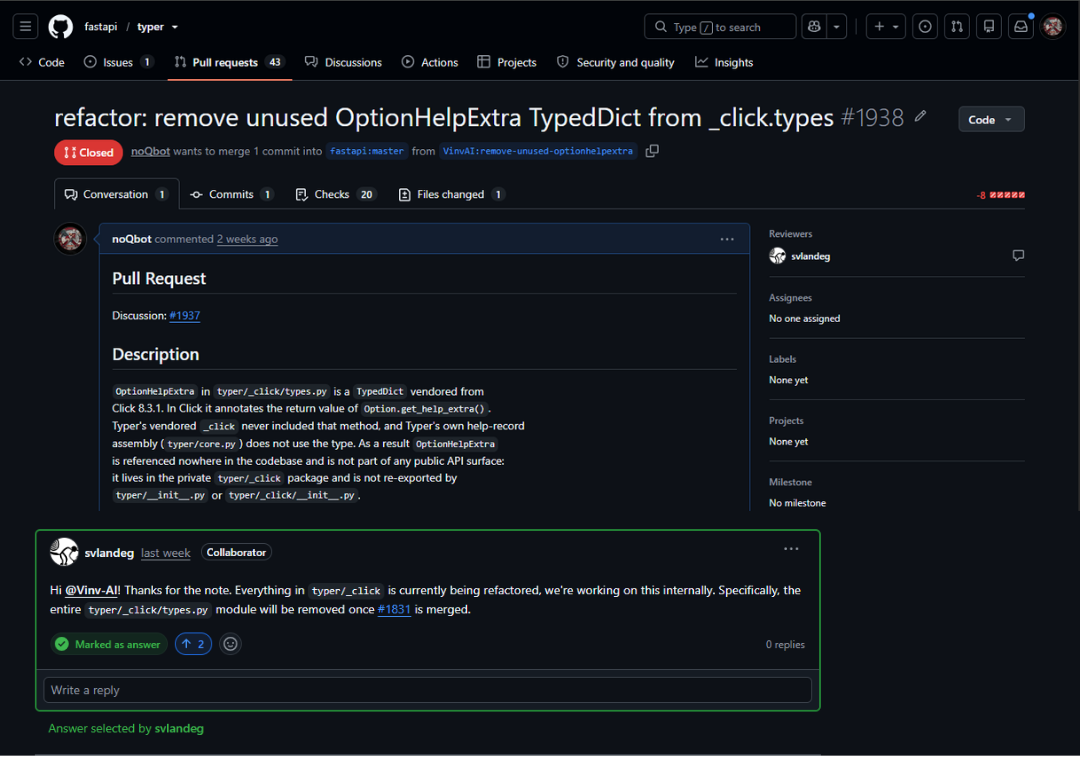Open the notifications inbox

click(x=1021, y=27)
